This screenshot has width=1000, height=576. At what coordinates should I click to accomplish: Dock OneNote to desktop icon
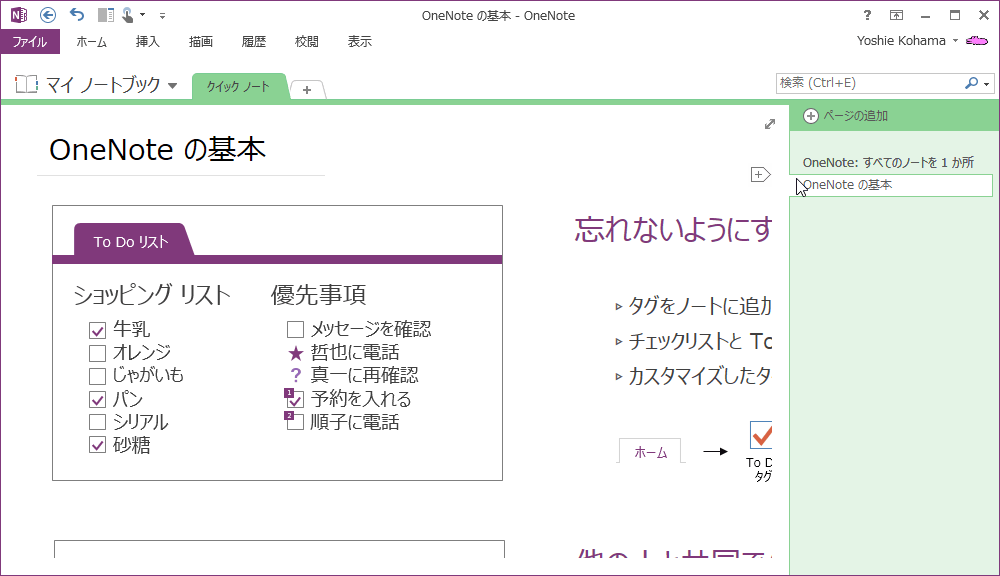(x=106, y=15)
